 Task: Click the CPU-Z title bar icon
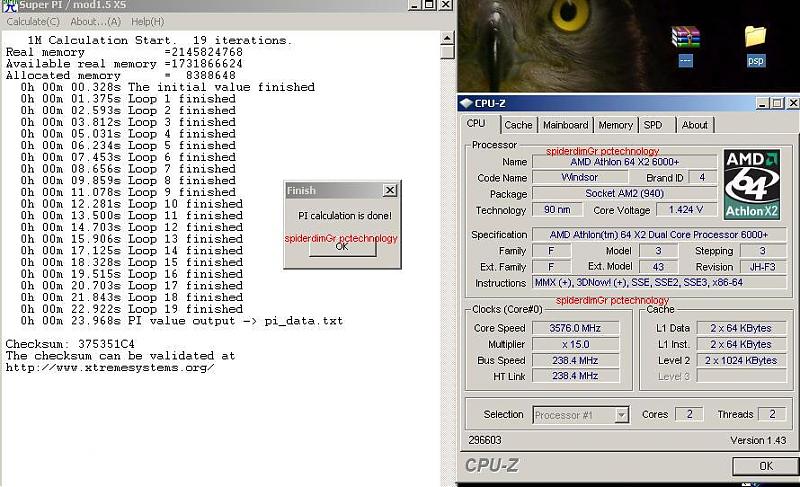pos(466,103)
